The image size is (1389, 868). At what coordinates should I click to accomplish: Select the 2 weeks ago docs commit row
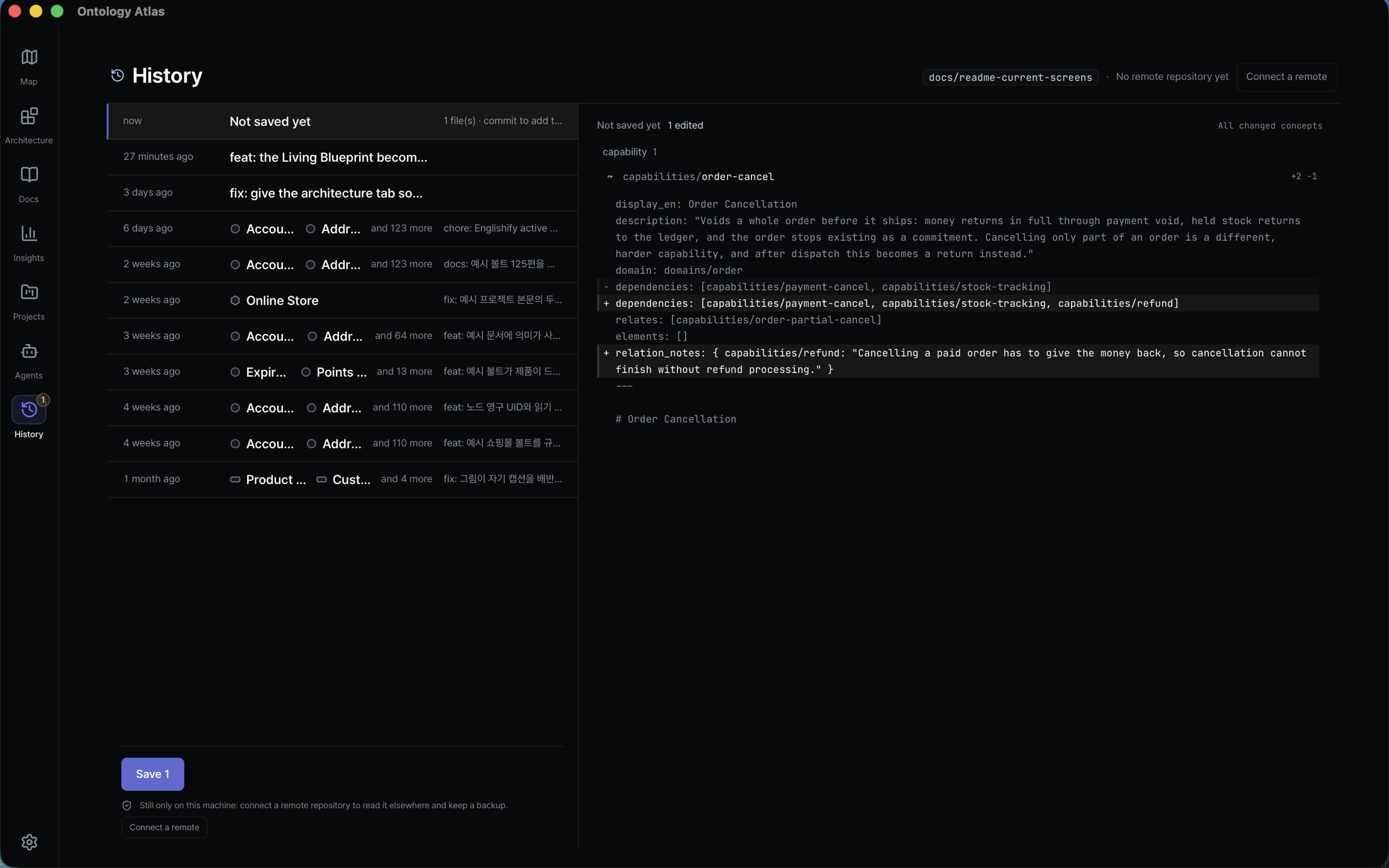point(343,265)
